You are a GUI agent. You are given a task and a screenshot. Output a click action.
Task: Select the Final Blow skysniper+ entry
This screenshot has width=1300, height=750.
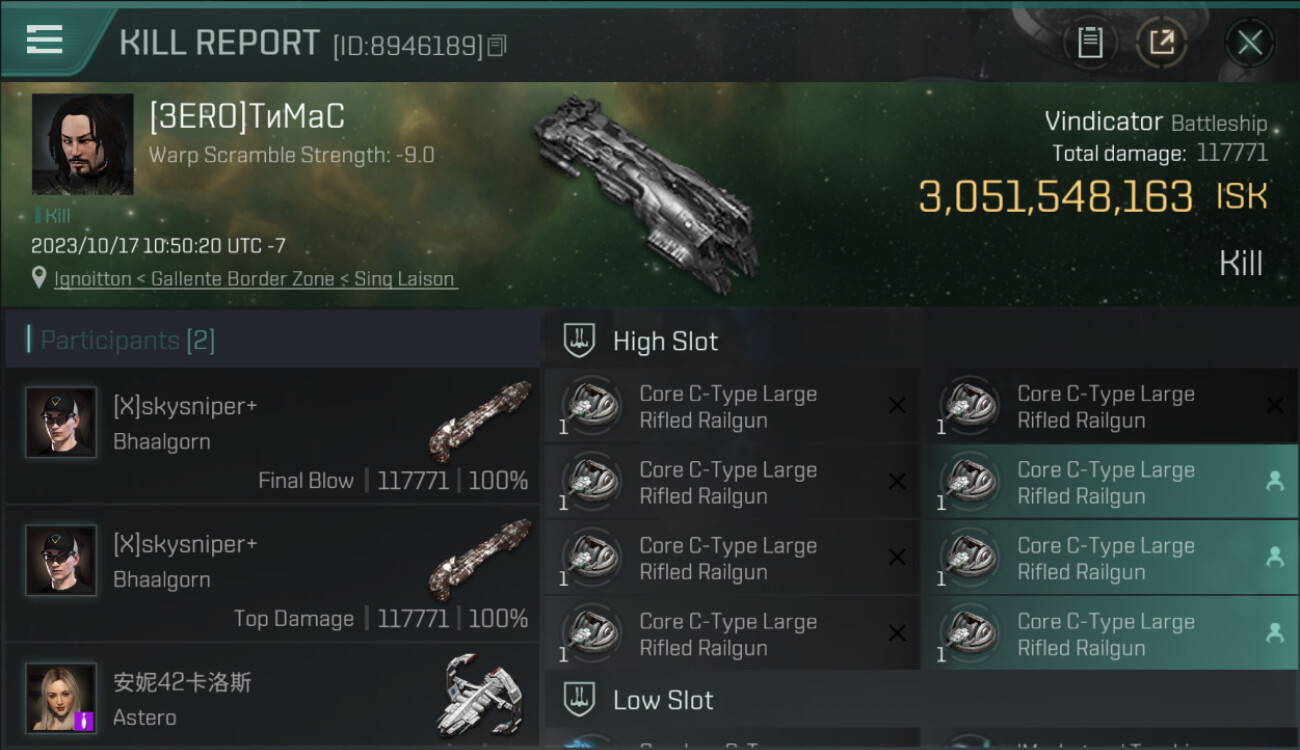tap(272, 435)
